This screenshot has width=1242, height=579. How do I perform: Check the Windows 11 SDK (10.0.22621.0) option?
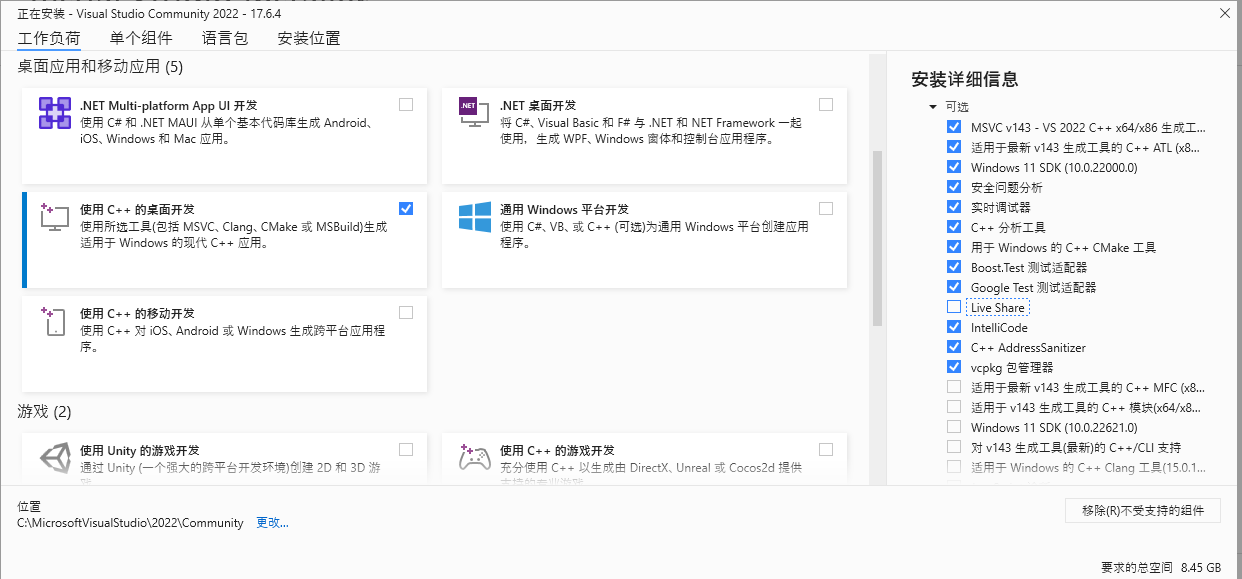[954, 427]
